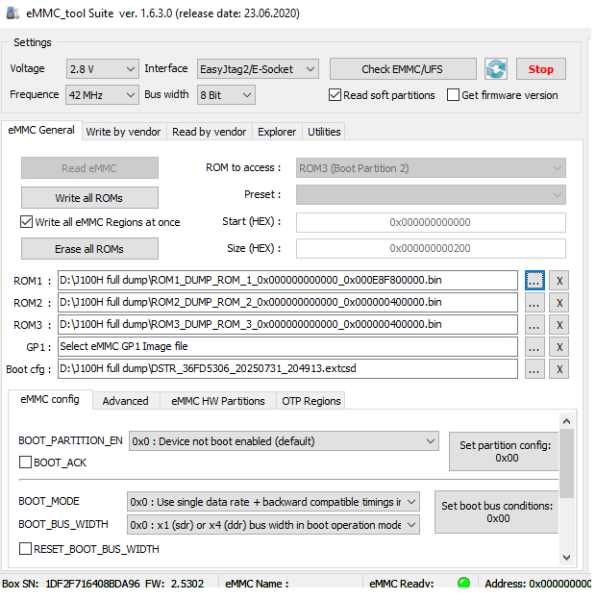Expand the BOOT_PARTITION_EN dropdown
Screen dimensions: 596x600
(x=284, y=441)
